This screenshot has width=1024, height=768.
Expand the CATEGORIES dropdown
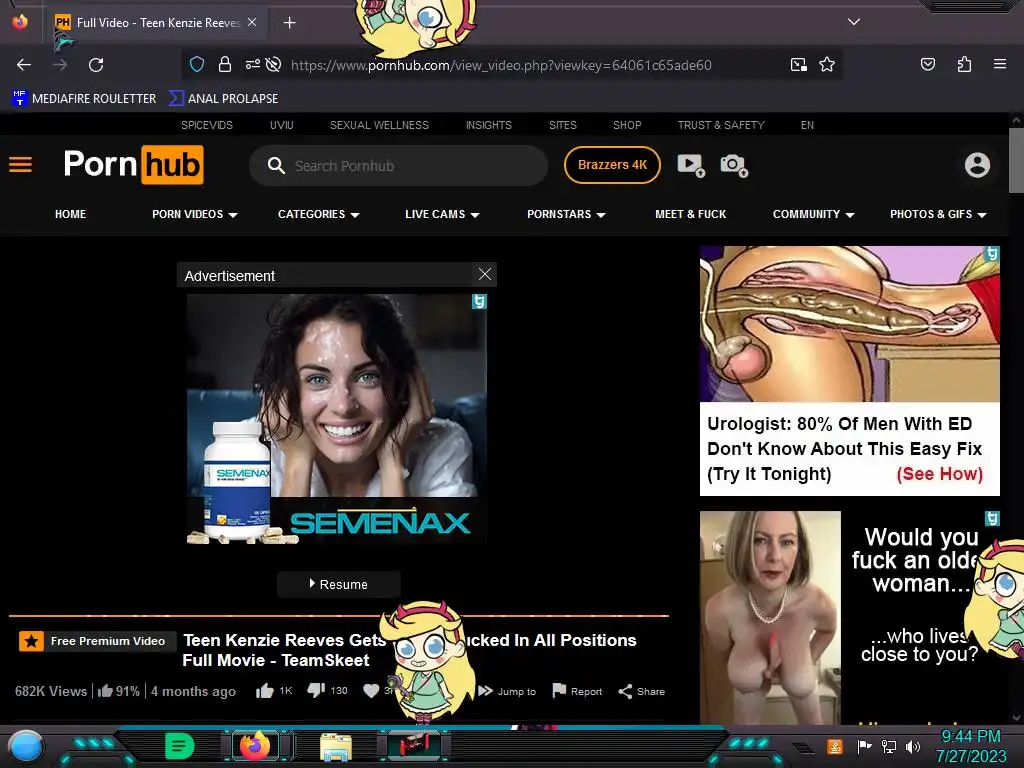tap(319, 214)
